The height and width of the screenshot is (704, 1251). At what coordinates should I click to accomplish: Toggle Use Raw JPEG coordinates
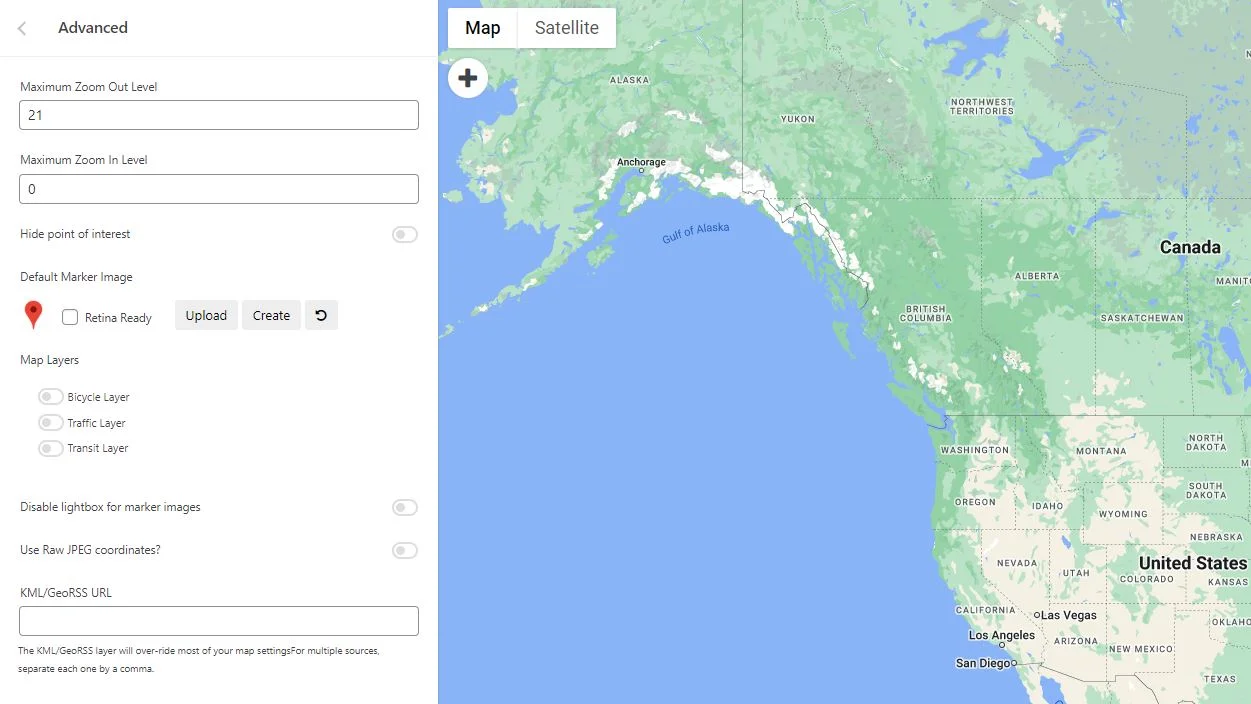click(404, 550)
